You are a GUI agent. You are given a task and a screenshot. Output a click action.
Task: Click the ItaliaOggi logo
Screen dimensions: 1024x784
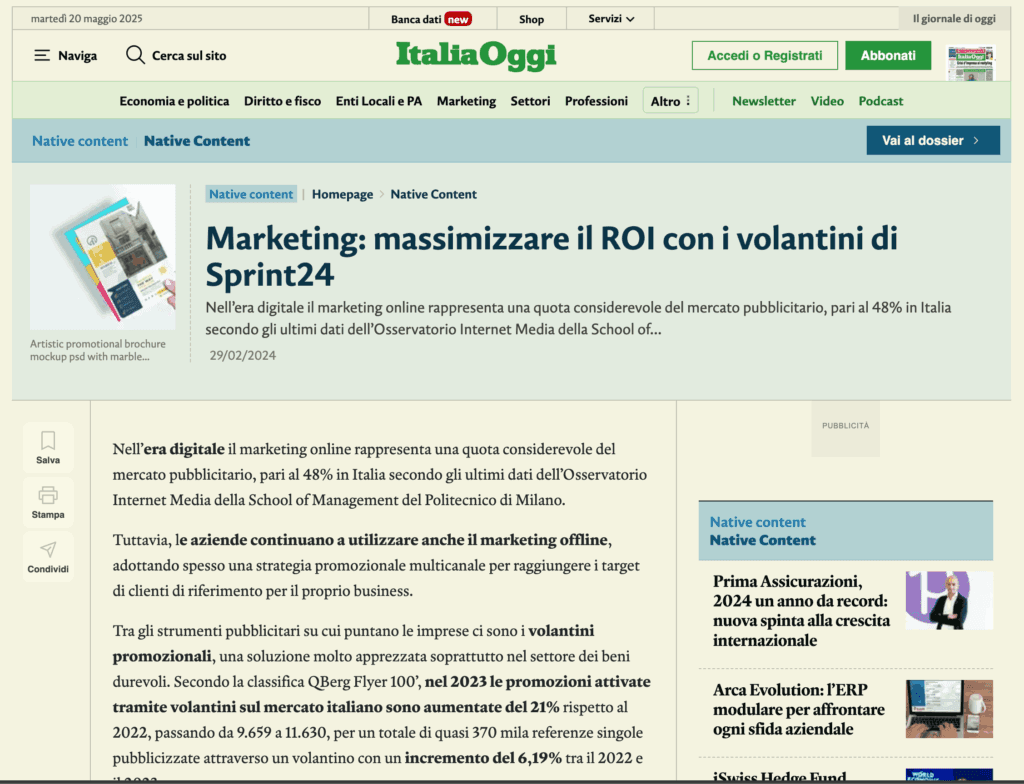coord(476,55)
